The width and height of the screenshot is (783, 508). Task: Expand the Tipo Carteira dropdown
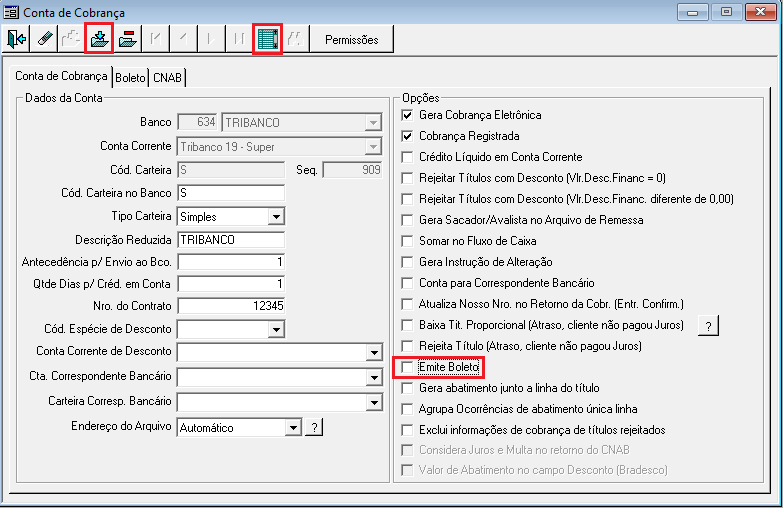coord(276,217)
